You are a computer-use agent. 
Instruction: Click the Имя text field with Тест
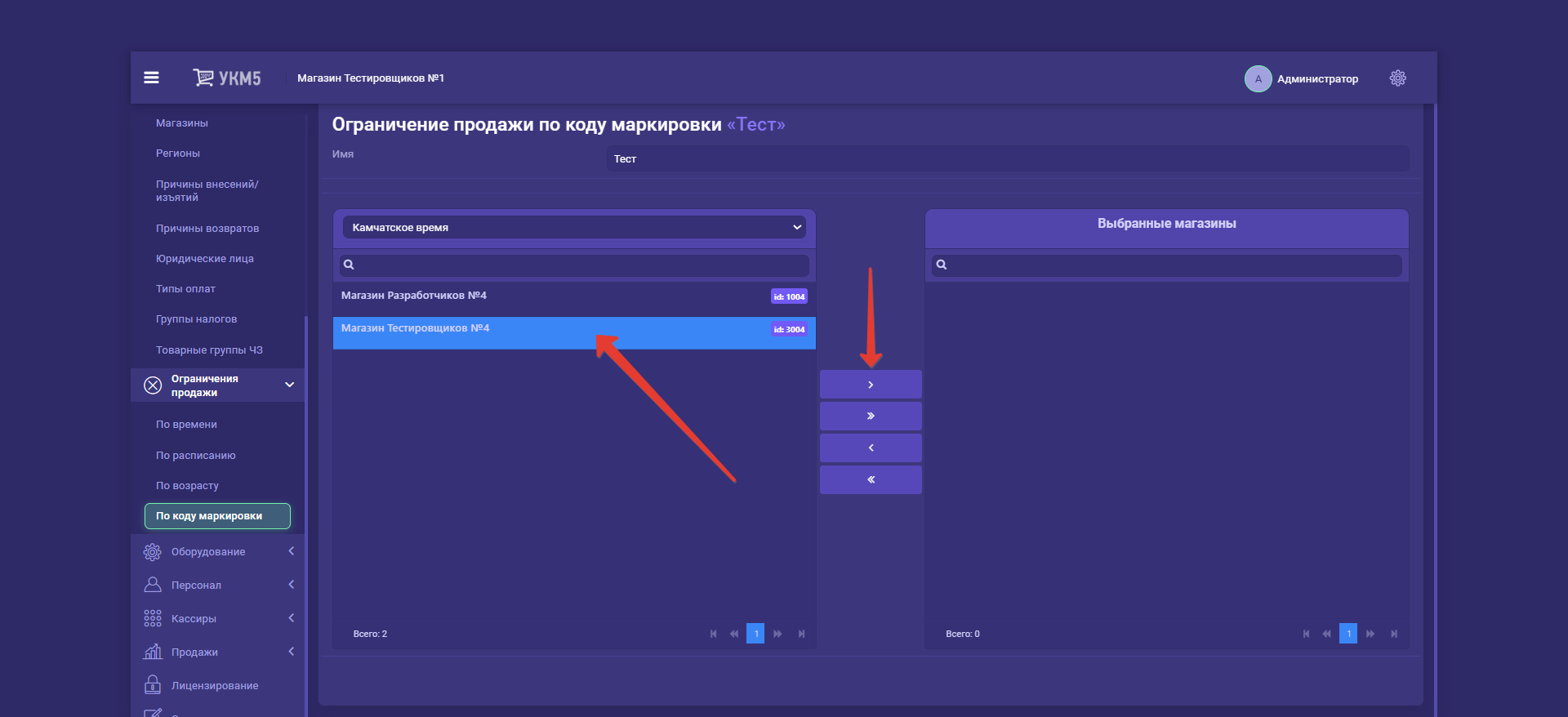click(x=1007, y=158)
